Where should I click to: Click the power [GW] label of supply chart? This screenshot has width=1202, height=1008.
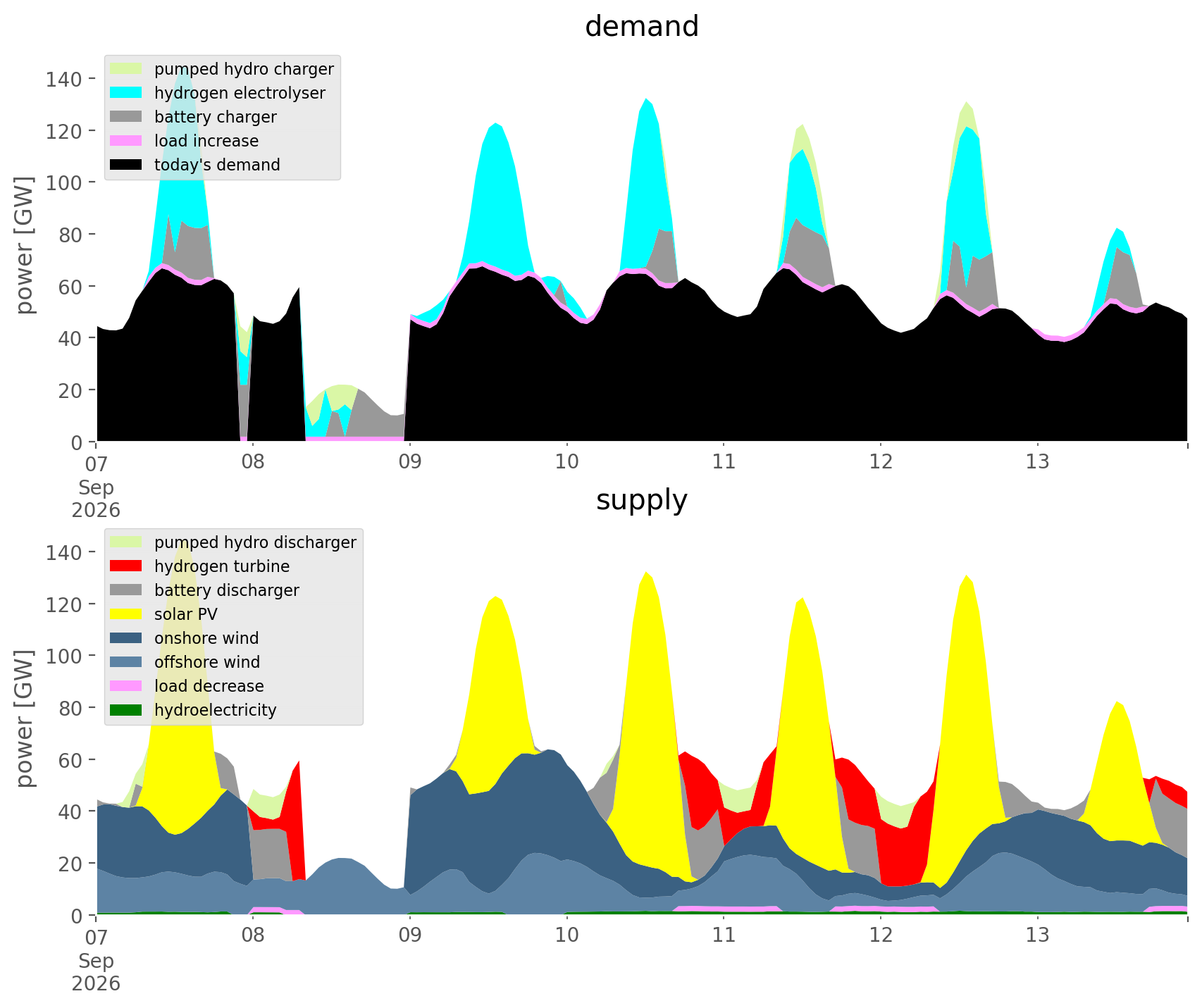point(25,718)
